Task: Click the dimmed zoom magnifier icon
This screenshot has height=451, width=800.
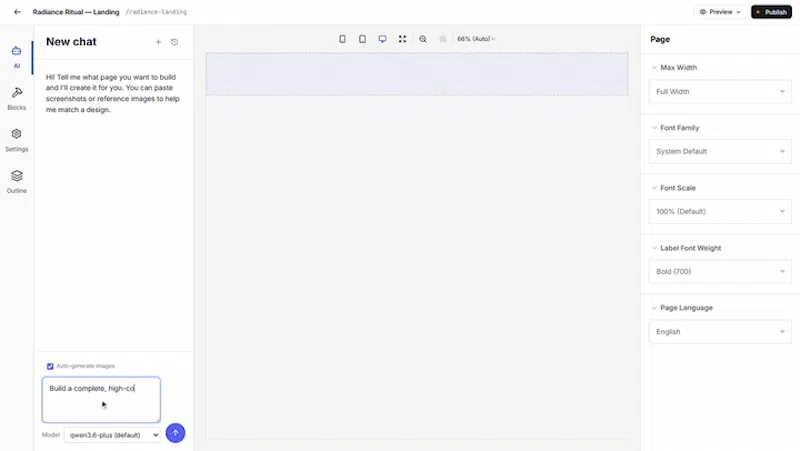Action: [443, 39]
